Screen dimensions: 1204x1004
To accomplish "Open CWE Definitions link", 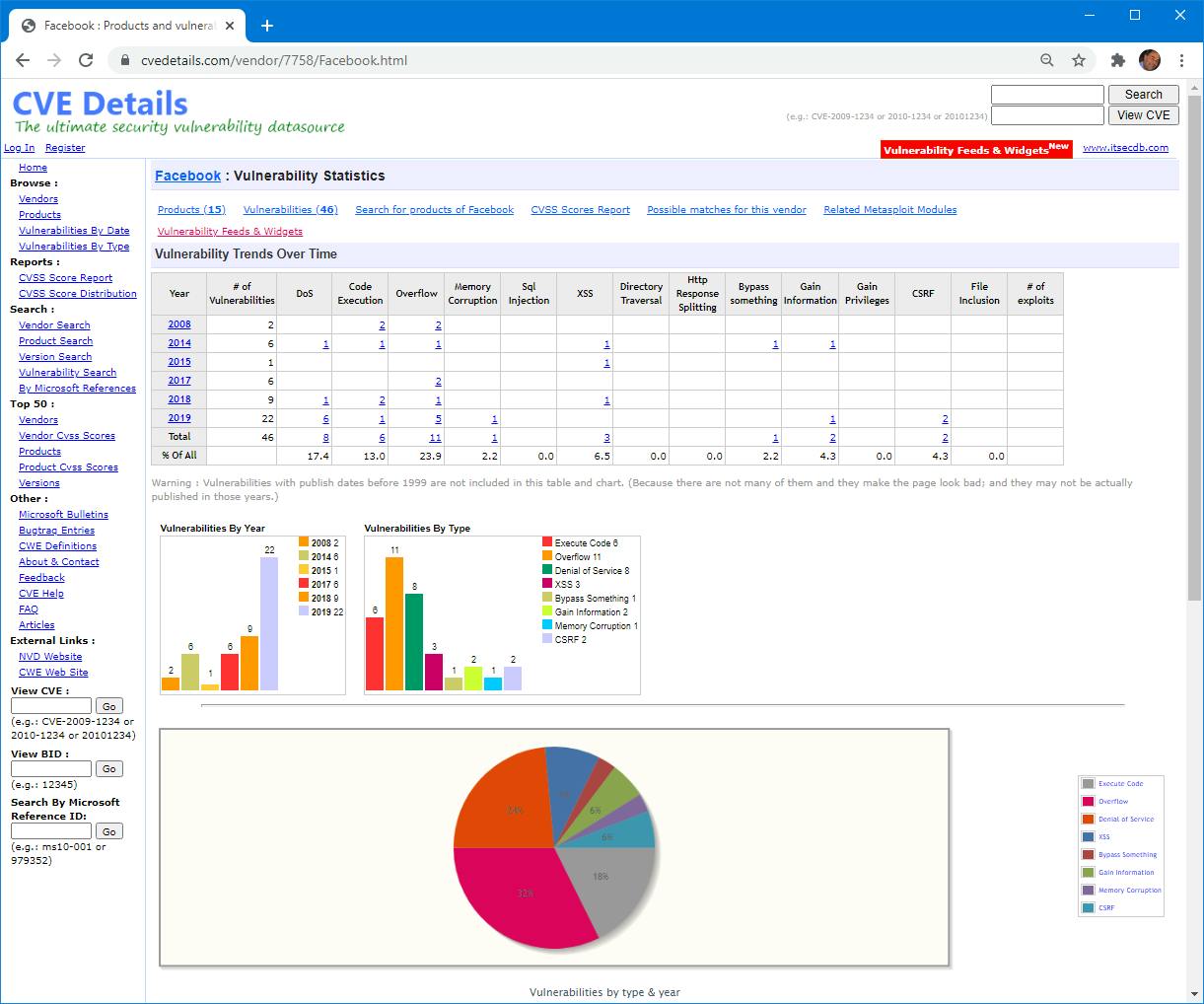I will (x=57, y=546).
